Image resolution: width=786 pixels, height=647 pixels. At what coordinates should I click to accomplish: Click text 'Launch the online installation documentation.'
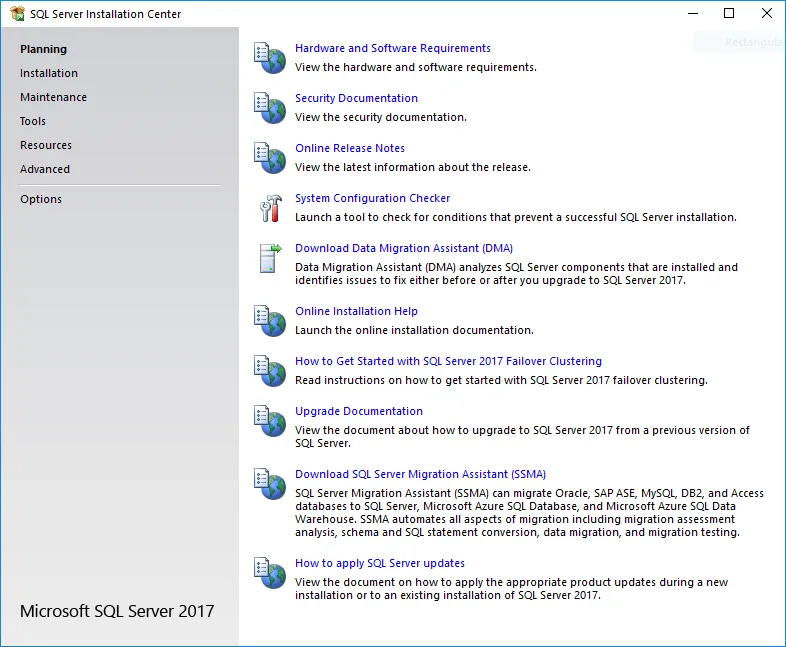[x=415, y=330]
